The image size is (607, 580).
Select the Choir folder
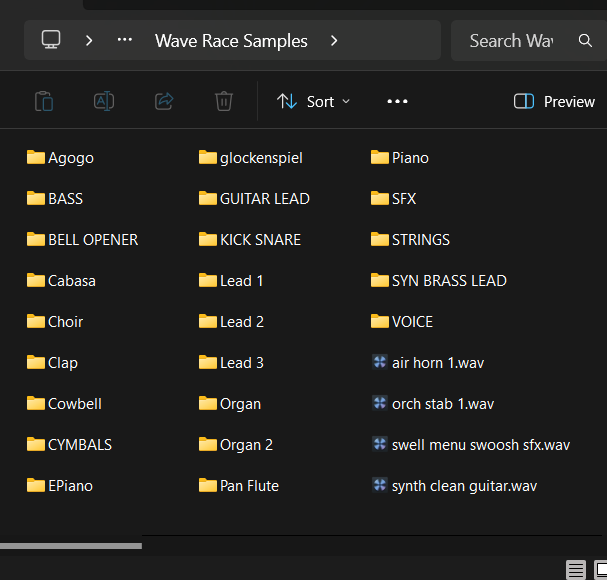point(55,322)
